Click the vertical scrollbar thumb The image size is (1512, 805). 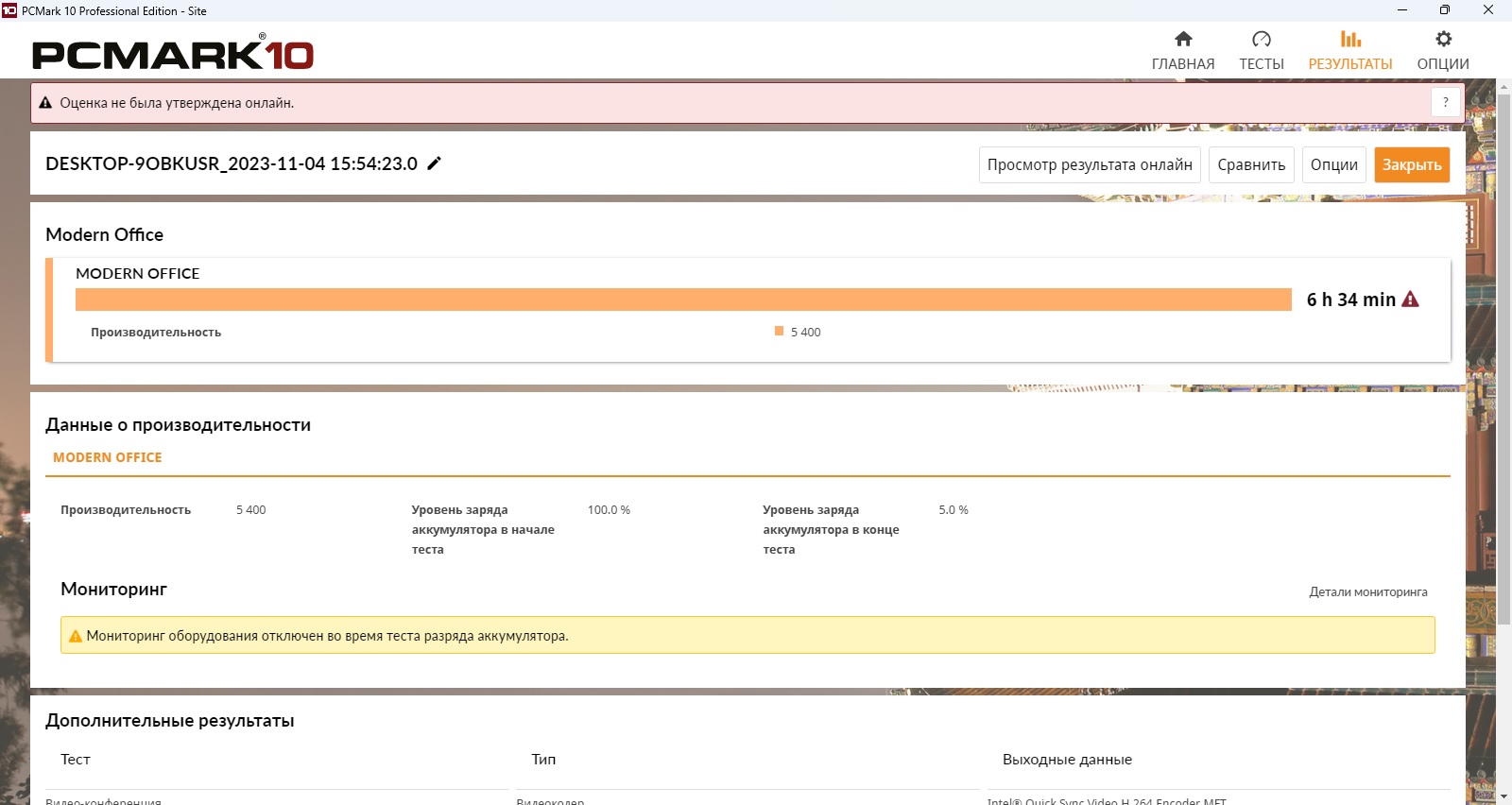click(x=1503, y=359)
